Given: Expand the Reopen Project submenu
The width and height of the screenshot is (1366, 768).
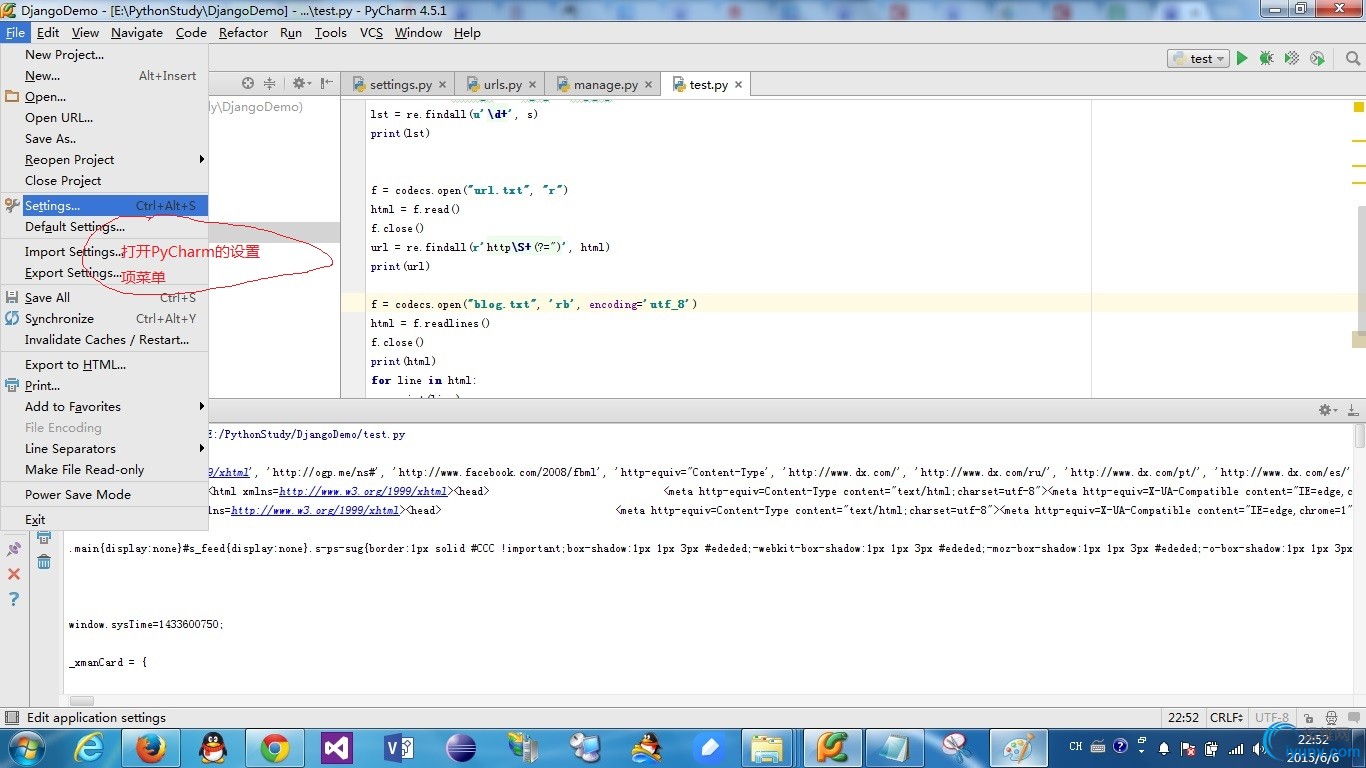Looking at the screenshot, I should (x=104, y=160).
